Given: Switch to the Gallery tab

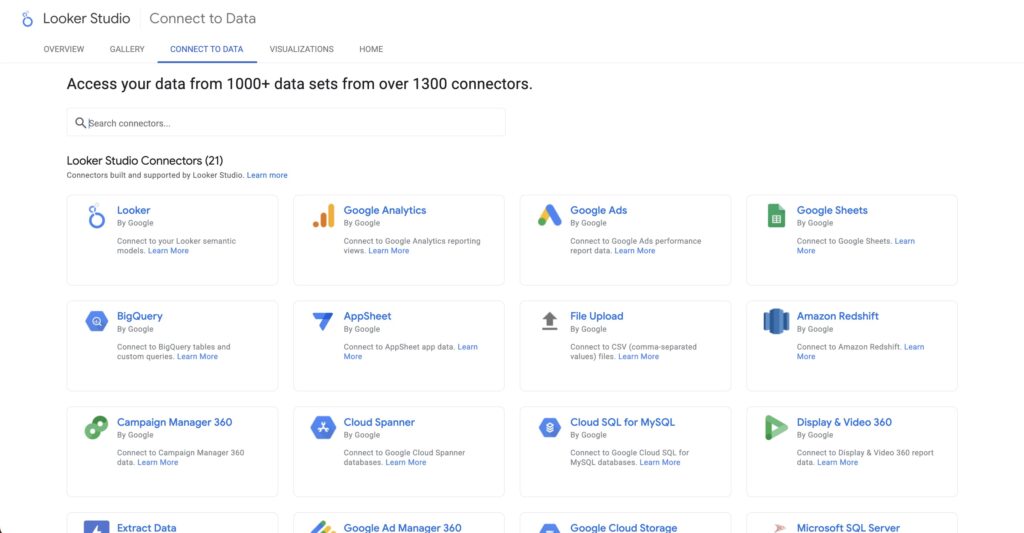Looking at the screenshot, I should (x=127, y=49).
